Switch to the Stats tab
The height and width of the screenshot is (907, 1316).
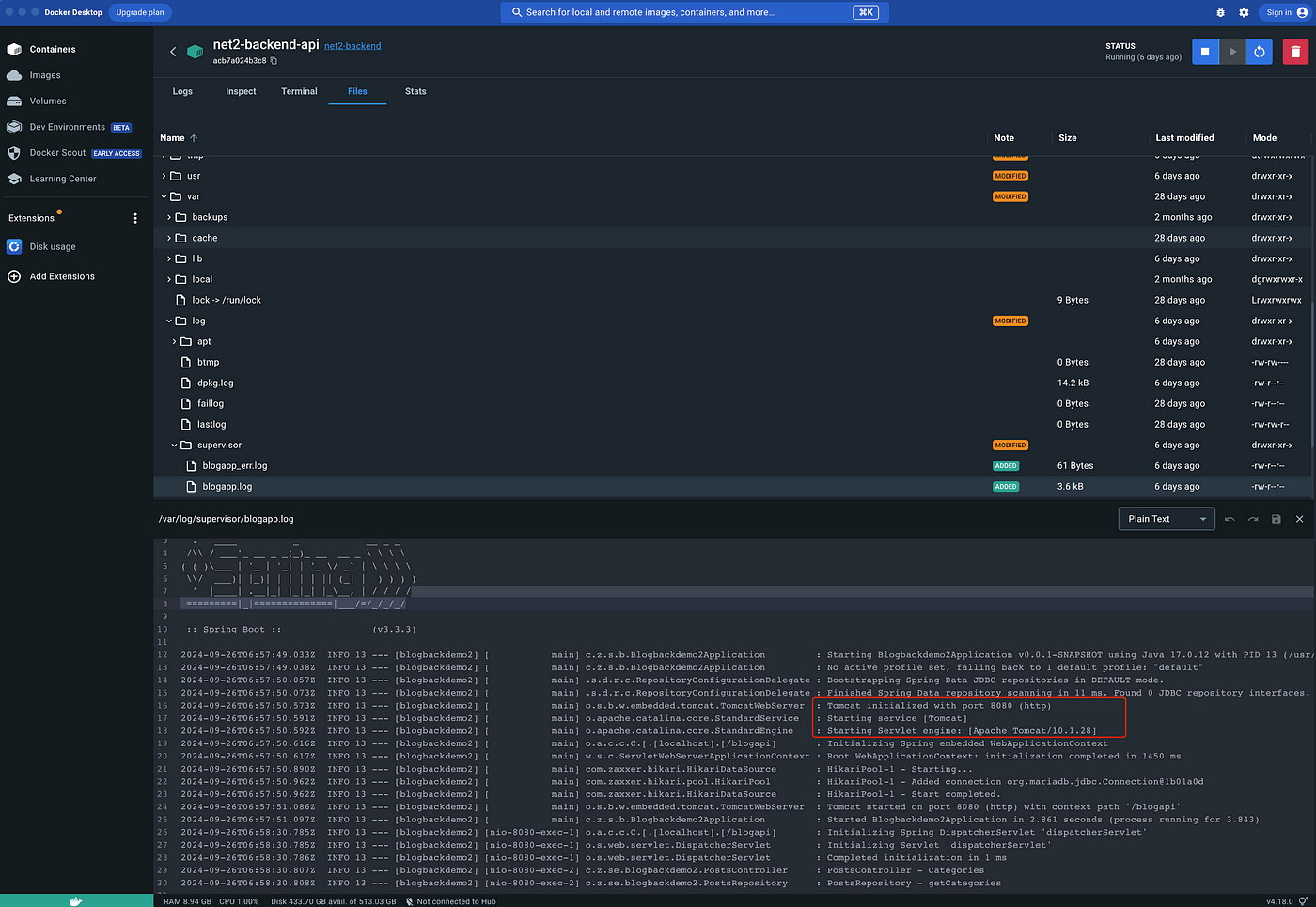click(415, 91)
